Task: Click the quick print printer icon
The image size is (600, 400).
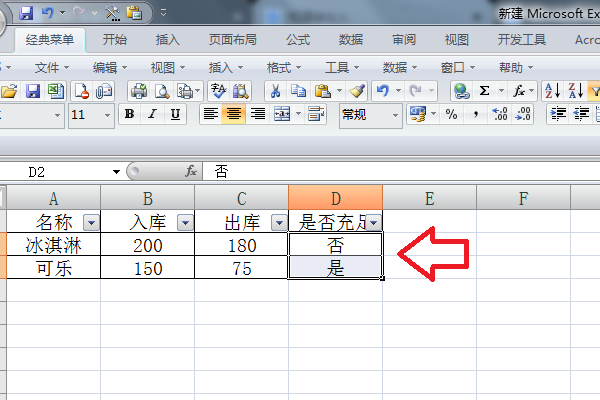Action: tap(139, 91)
